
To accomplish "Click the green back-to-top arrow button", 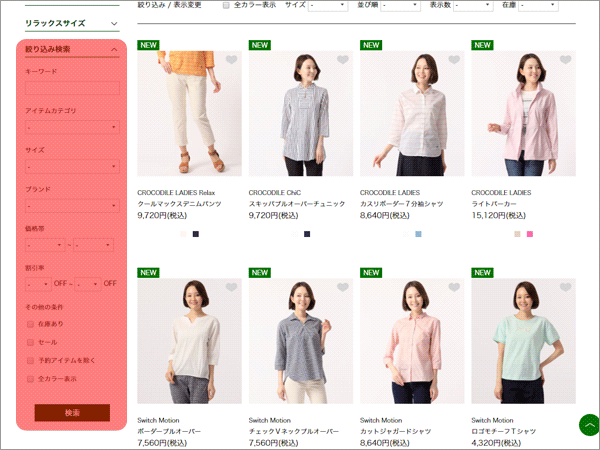I will pos(589,425).
